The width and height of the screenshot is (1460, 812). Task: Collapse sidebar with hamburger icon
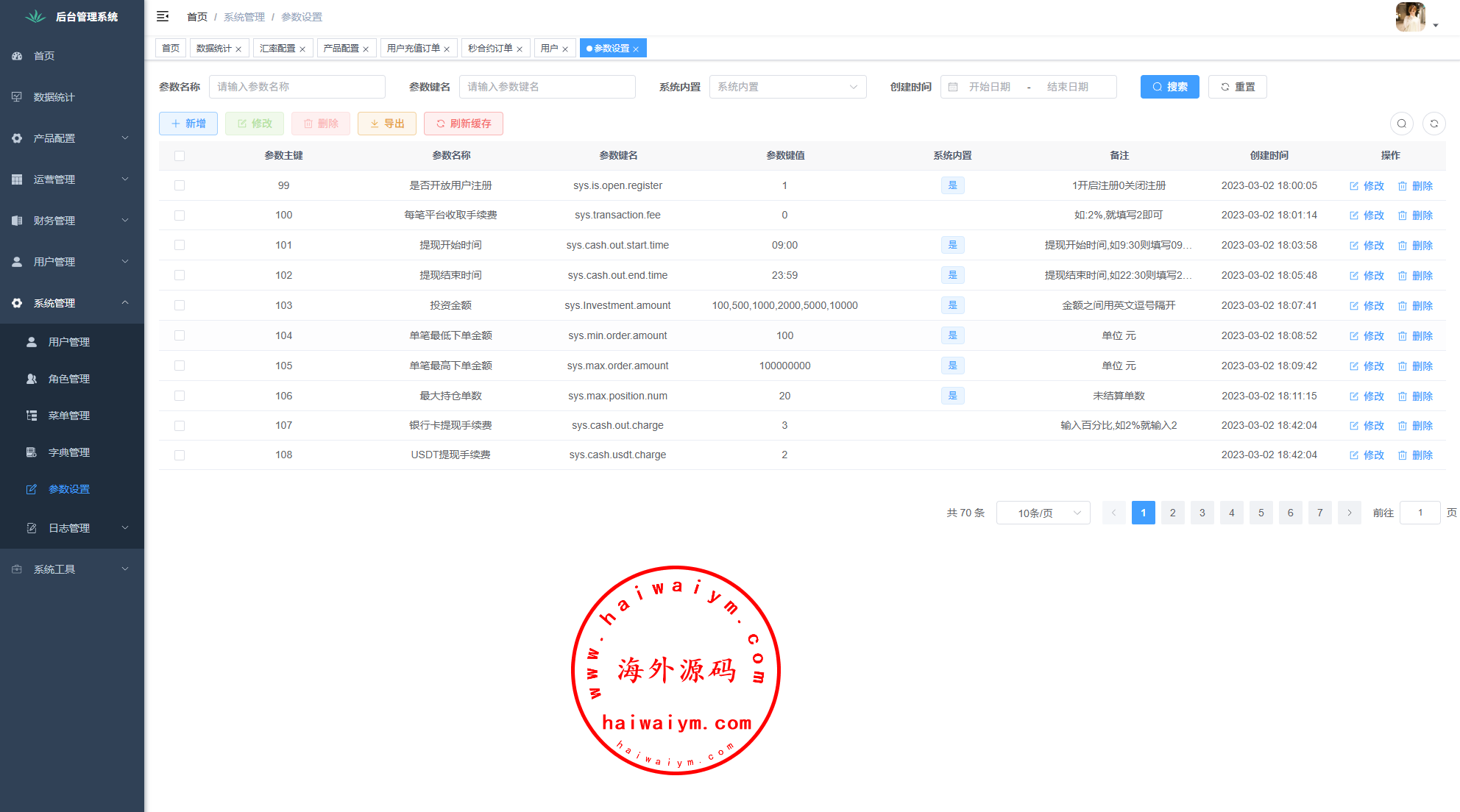pyautogui.click(x=163, y=16)
